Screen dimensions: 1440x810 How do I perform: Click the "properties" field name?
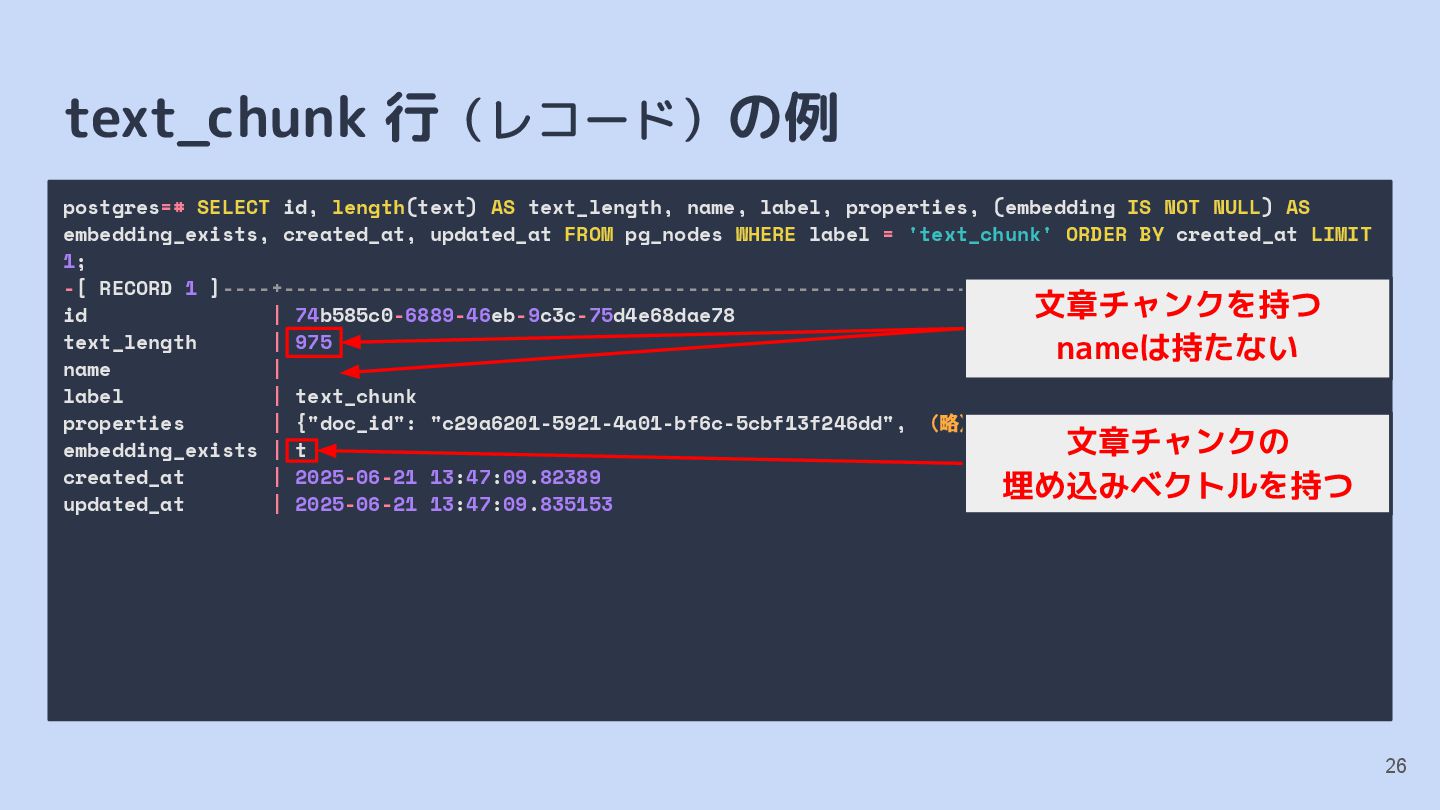click(x=124, y=423)
